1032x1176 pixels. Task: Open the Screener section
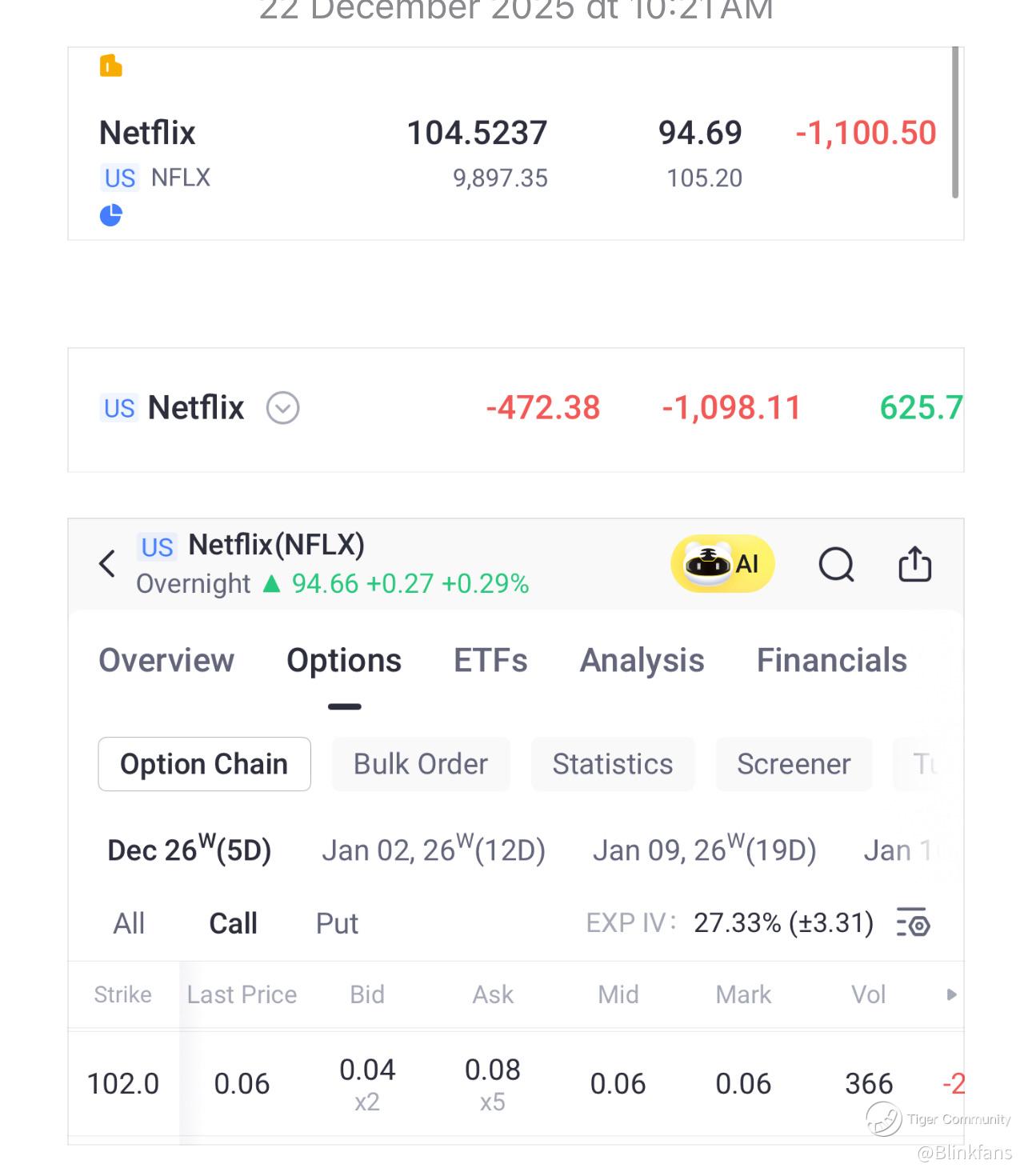[794, 764]
